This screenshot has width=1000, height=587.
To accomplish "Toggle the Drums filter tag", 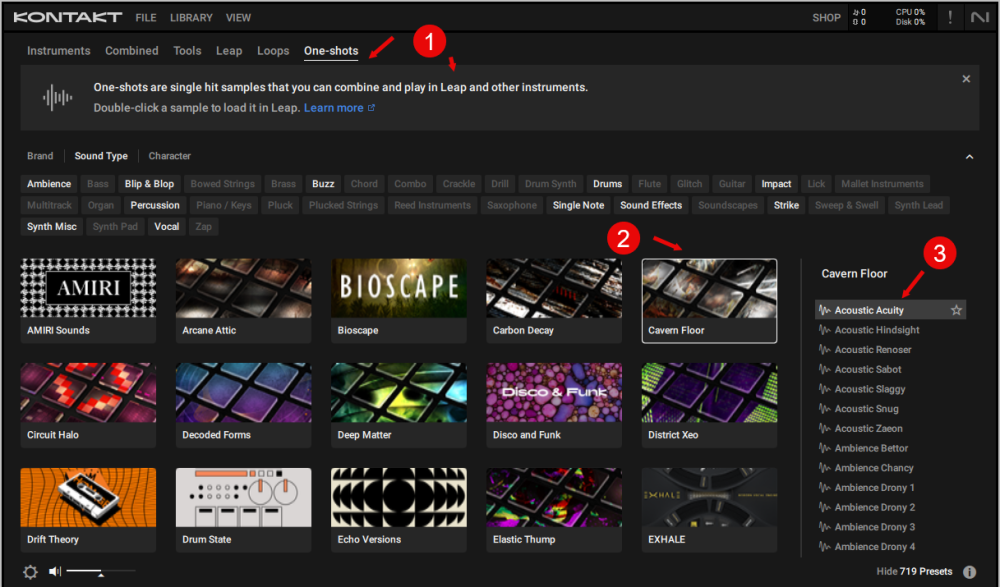I will pos(607,184).
